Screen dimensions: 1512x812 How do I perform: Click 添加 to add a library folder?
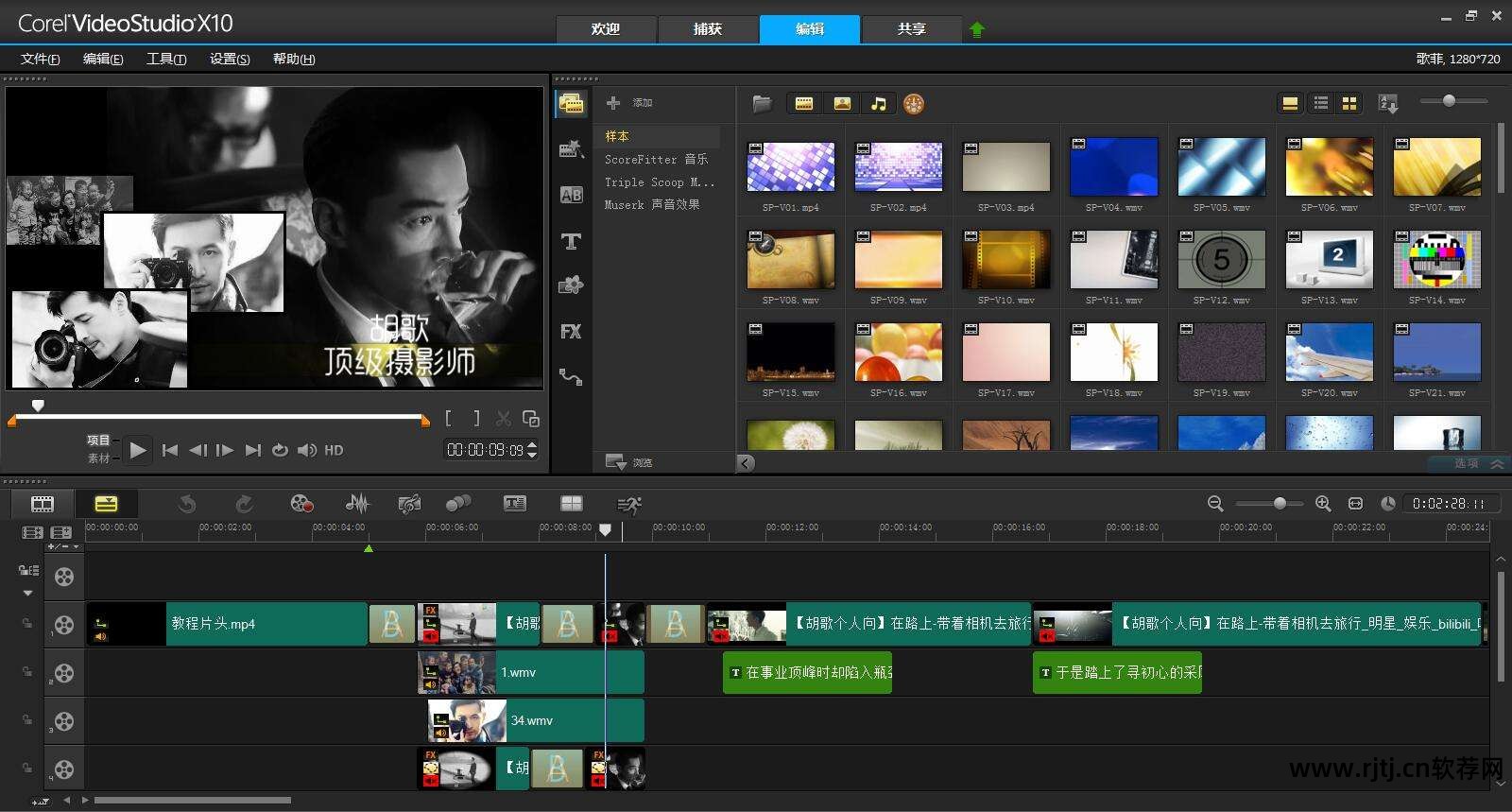click(630, 103)
